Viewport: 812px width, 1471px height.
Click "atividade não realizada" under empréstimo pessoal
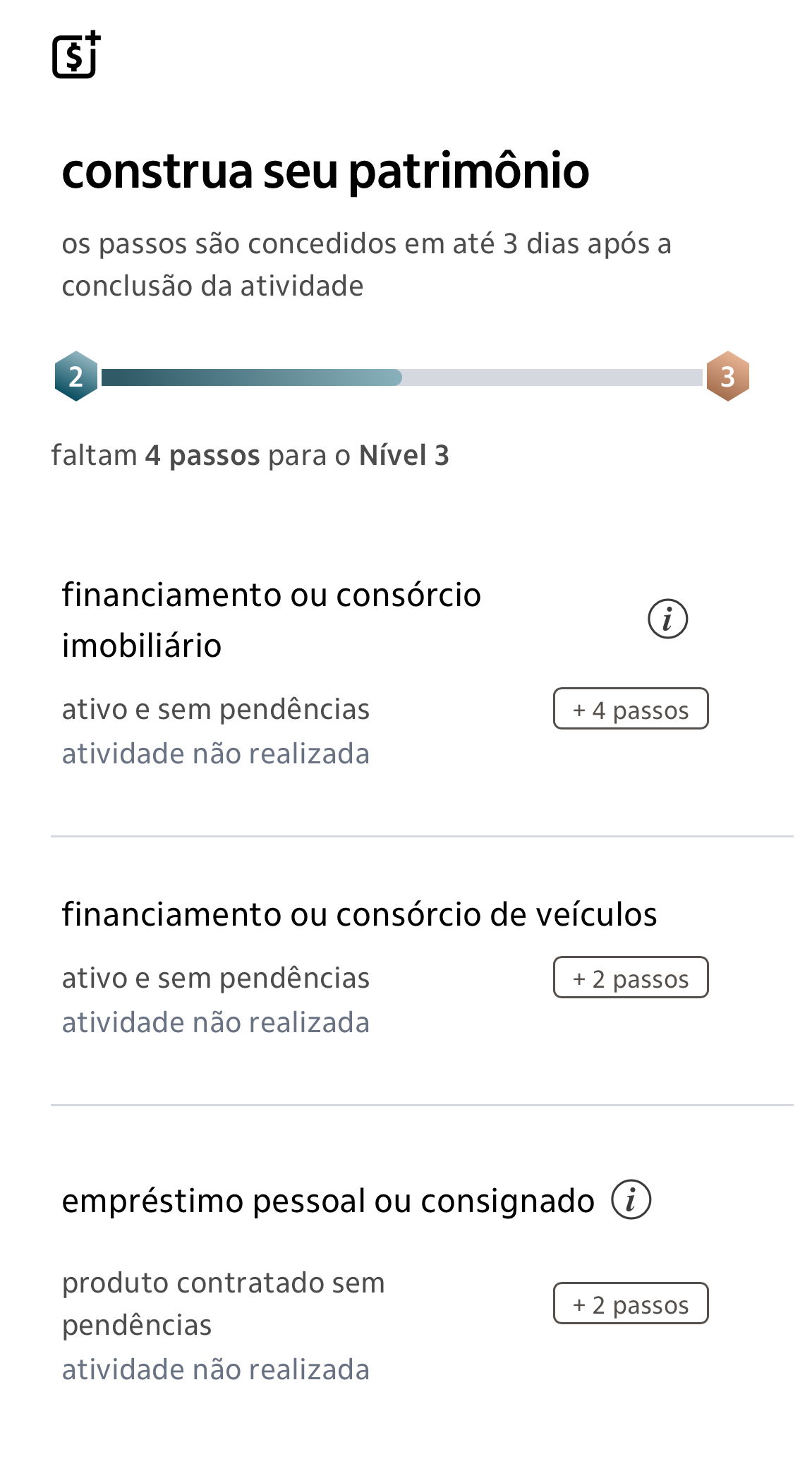pos(215,1370)
